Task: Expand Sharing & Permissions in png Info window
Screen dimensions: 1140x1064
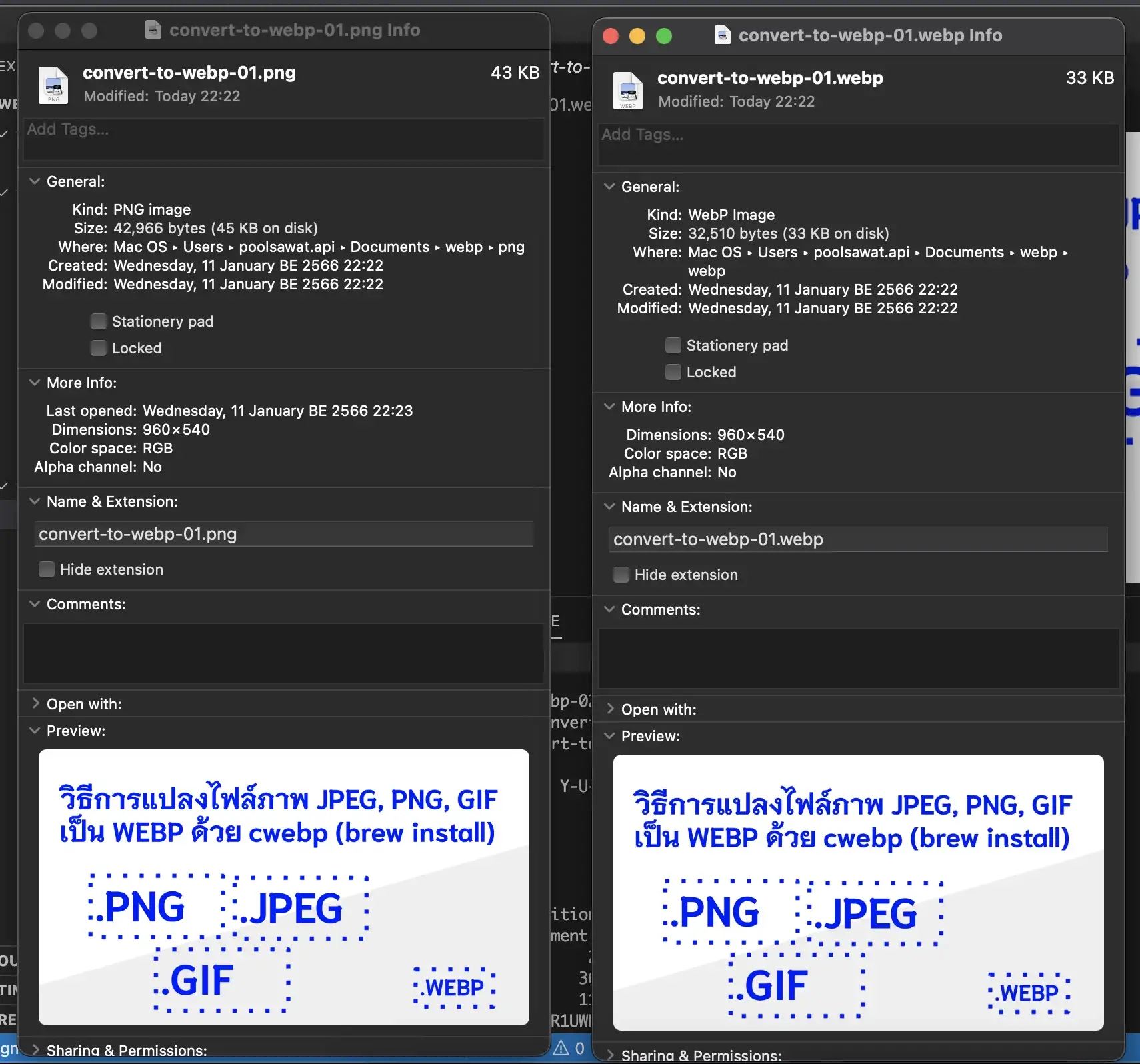Action: pos(35,1049)
